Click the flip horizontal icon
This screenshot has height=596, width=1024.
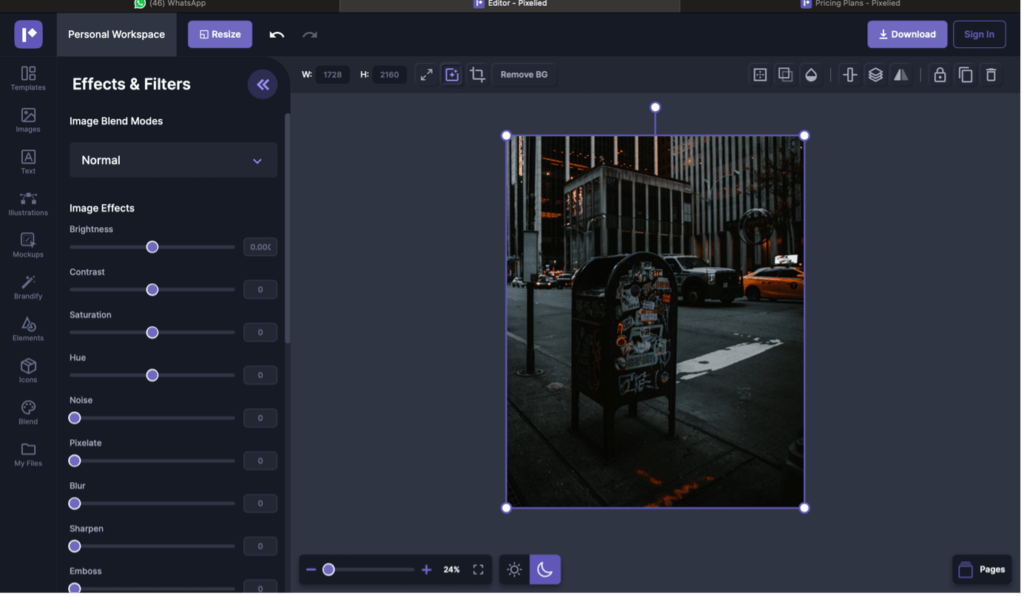[901, 75]
